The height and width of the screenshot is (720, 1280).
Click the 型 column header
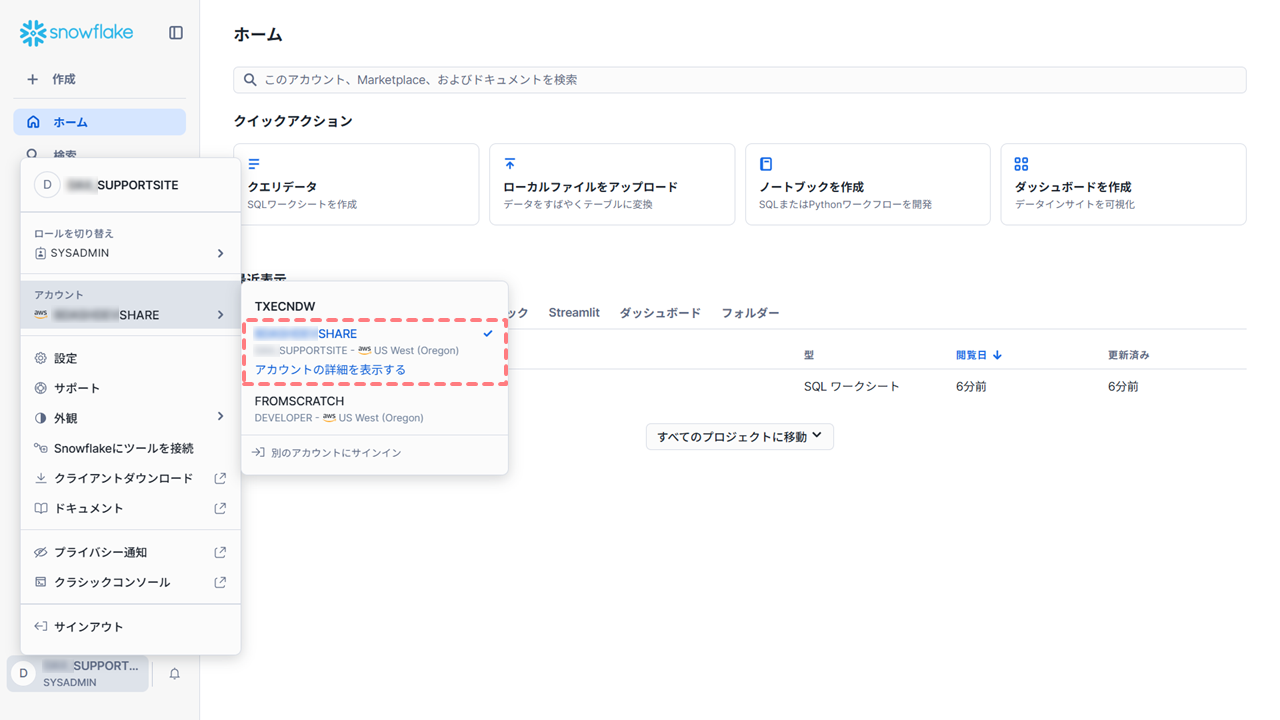point(809,355)
